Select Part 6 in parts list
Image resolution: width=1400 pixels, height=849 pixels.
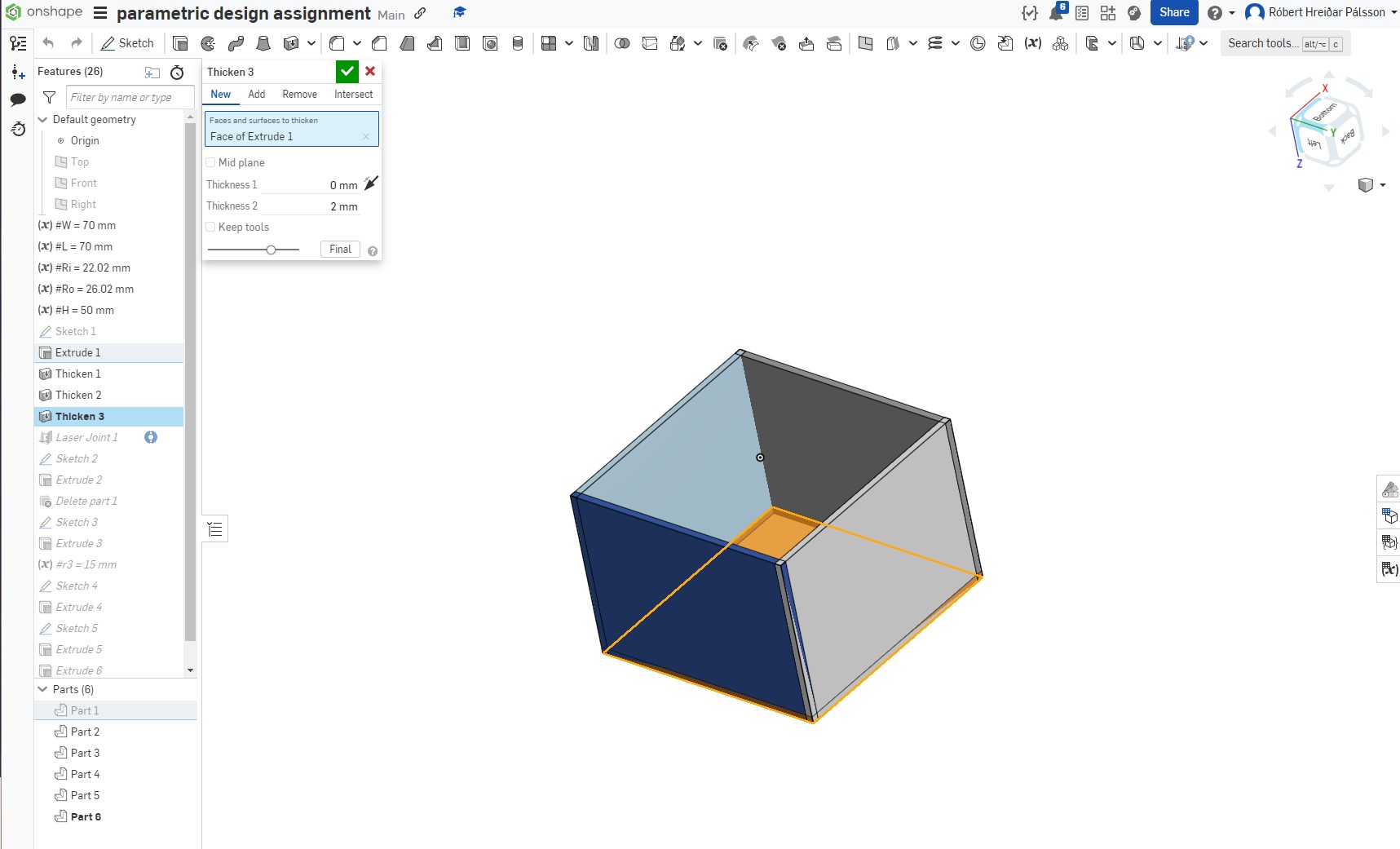[116, 816]
